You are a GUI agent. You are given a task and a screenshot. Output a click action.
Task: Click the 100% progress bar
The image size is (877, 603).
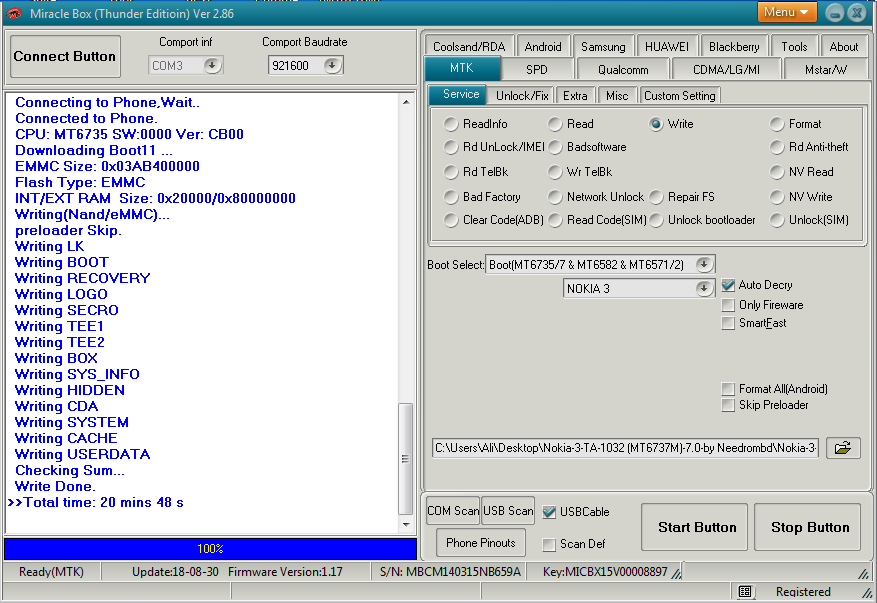[210, 549]
